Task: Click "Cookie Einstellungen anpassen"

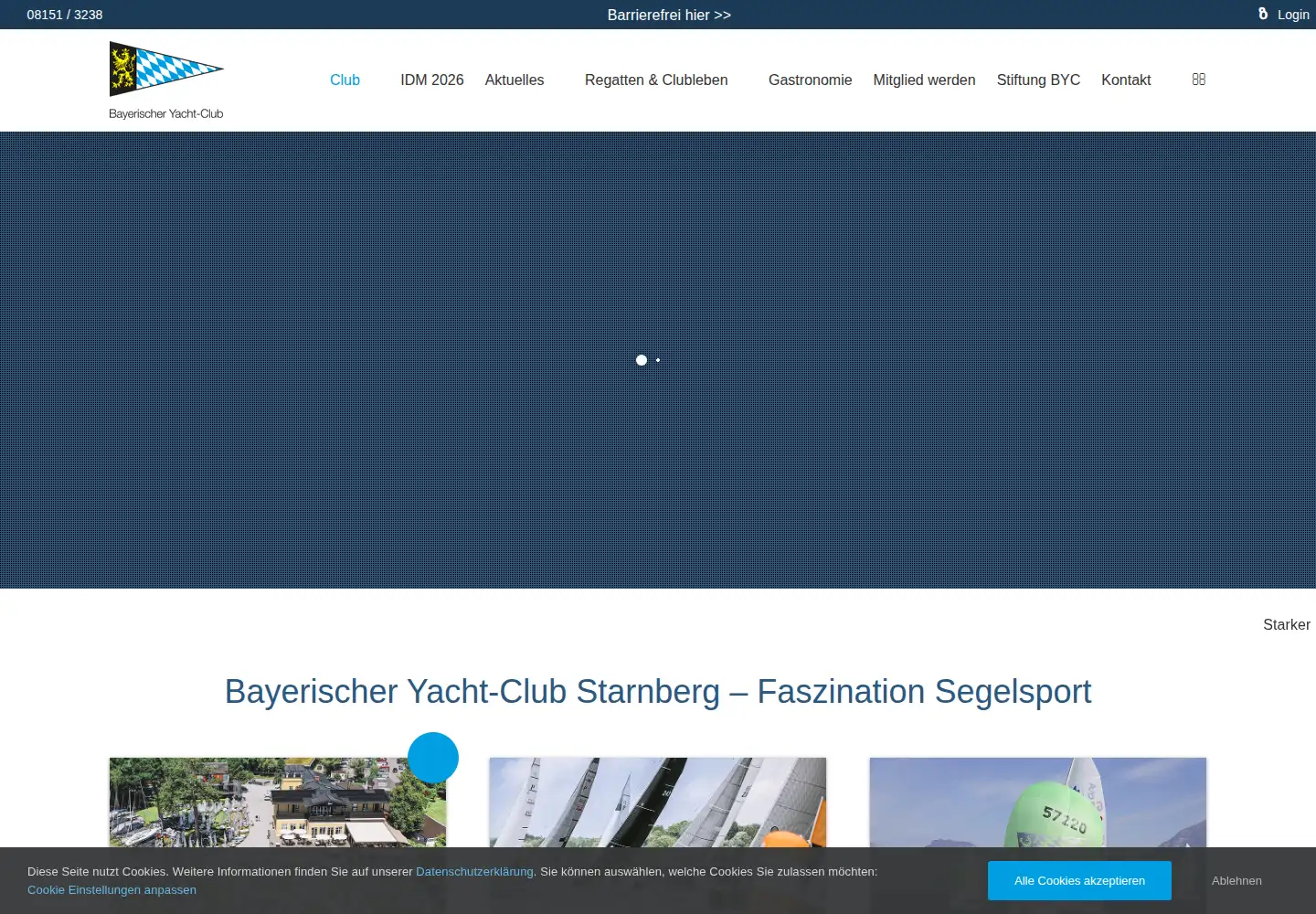Action: coord(111,890)
